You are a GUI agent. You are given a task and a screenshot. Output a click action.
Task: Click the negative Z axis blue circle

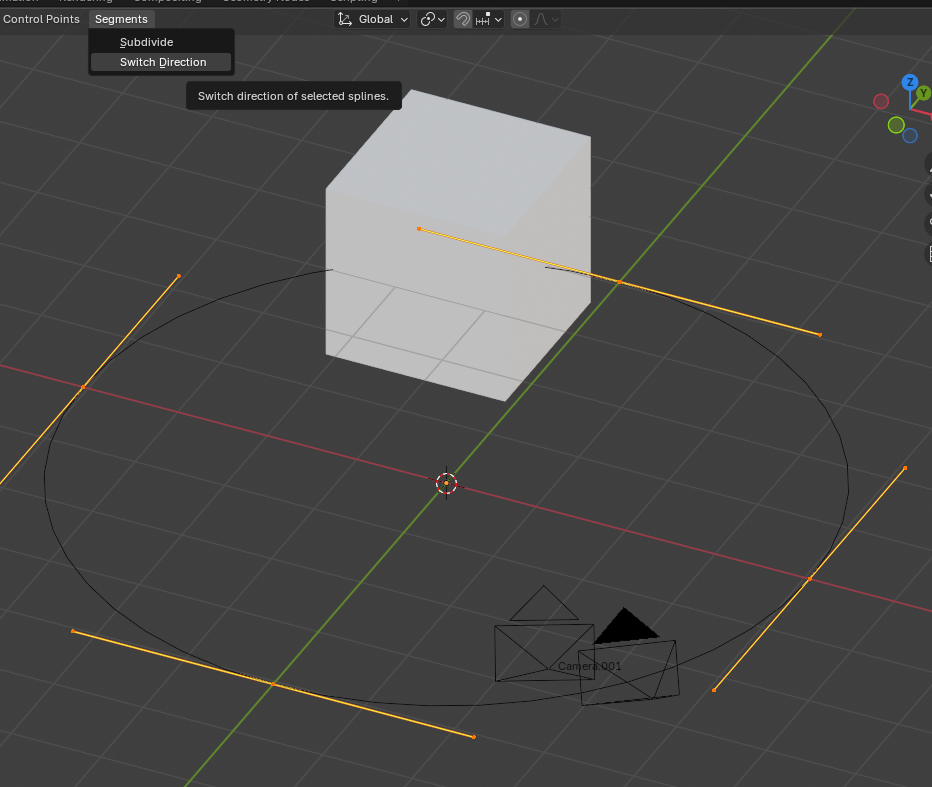[910, 135]
